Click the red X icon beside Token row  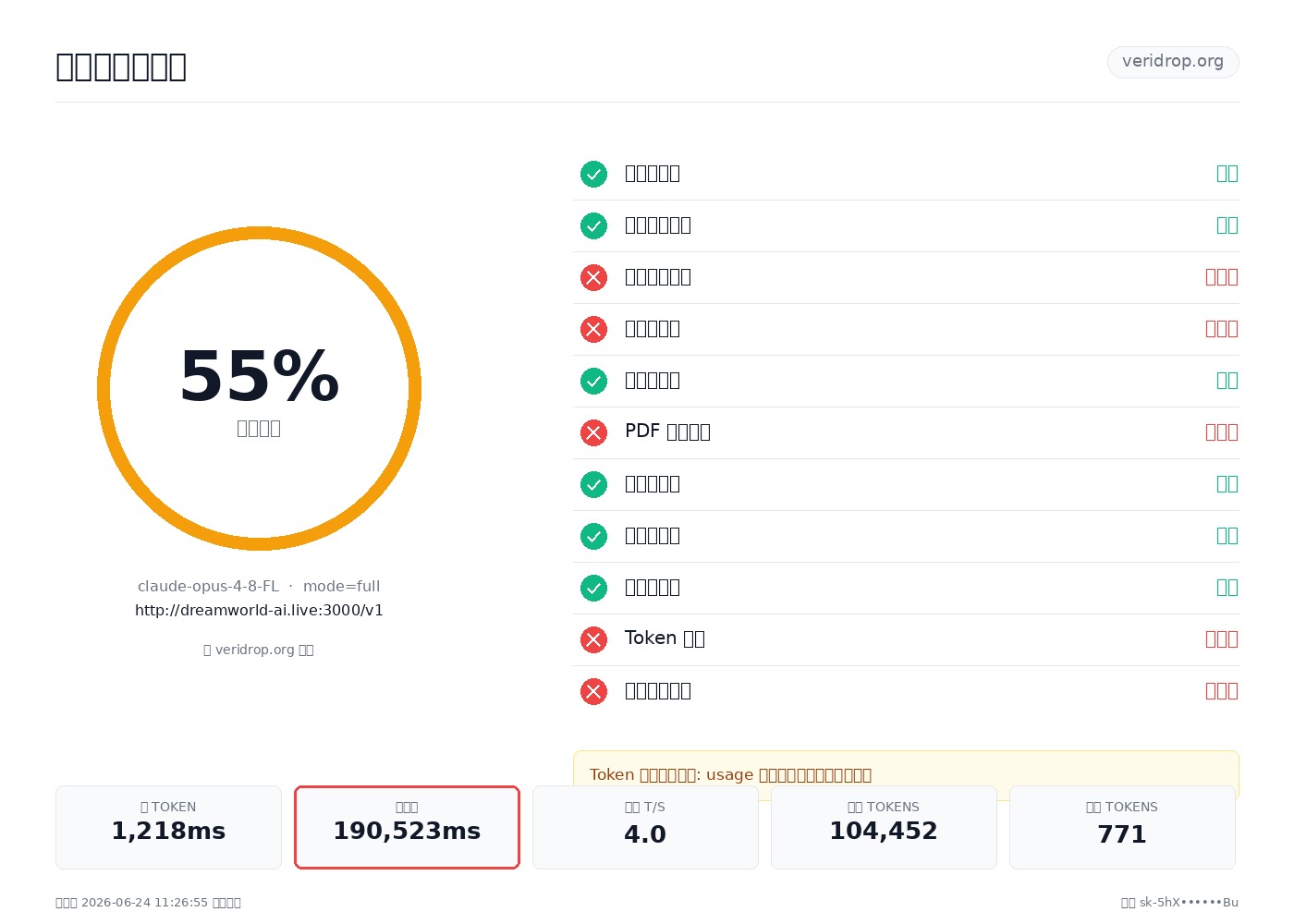[593, 639]
